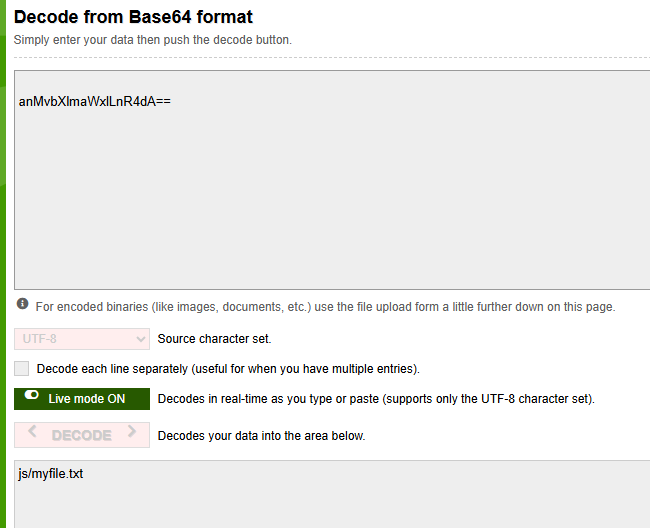Click the Simply enter your data instruction text

click(x=153, y=40)
